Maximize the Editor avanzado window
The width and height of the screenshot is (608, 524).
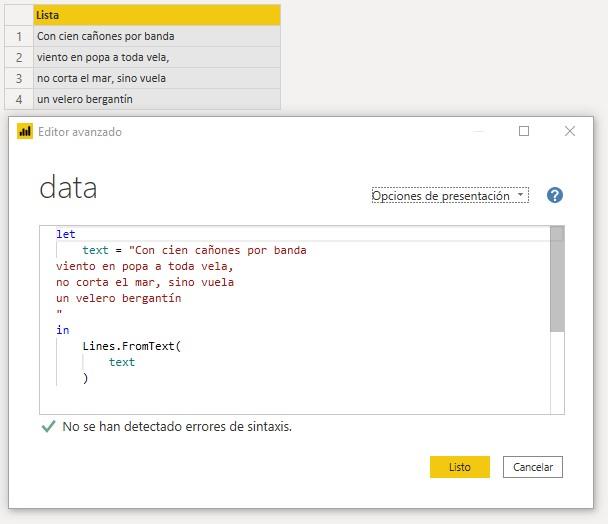(x=523, y=131)
